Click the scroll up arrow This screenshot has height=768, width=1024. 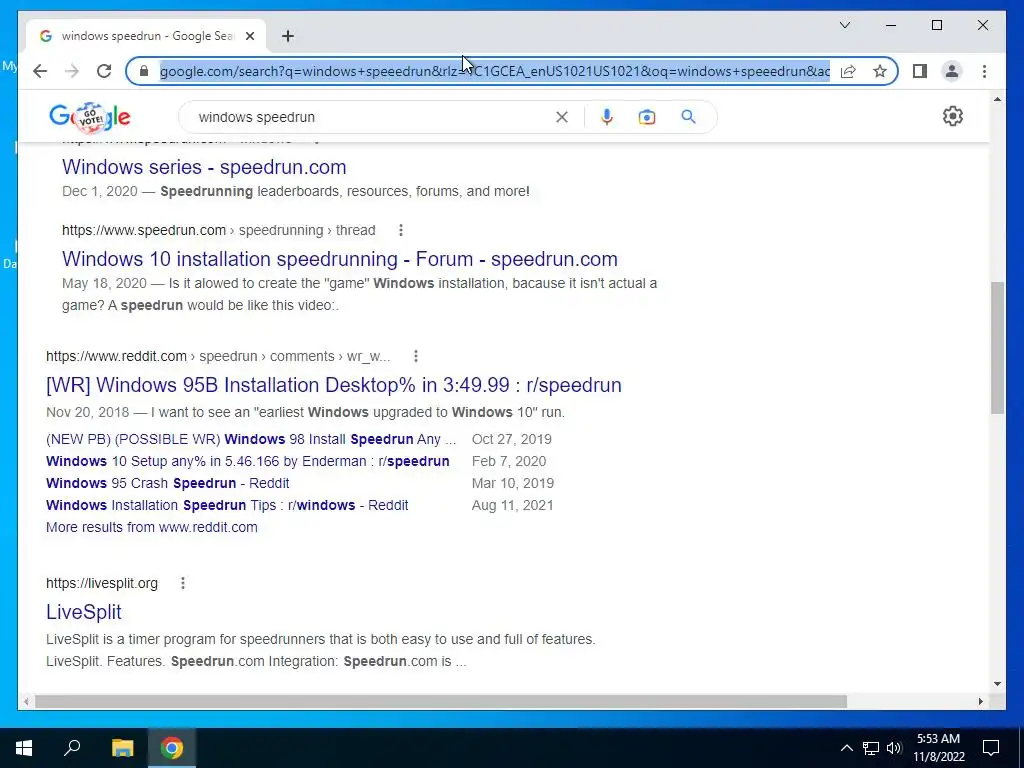997,99
